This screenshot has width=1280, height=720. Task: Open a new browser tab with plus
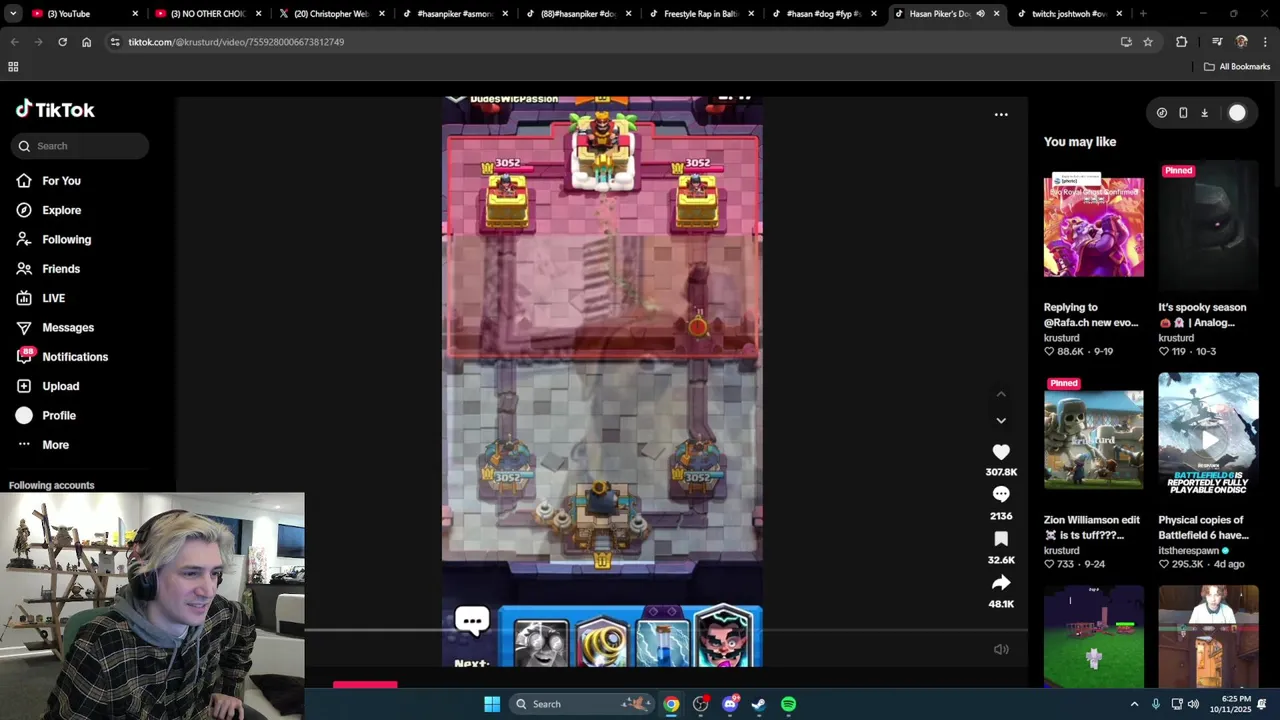click(x=1143, y=14)
